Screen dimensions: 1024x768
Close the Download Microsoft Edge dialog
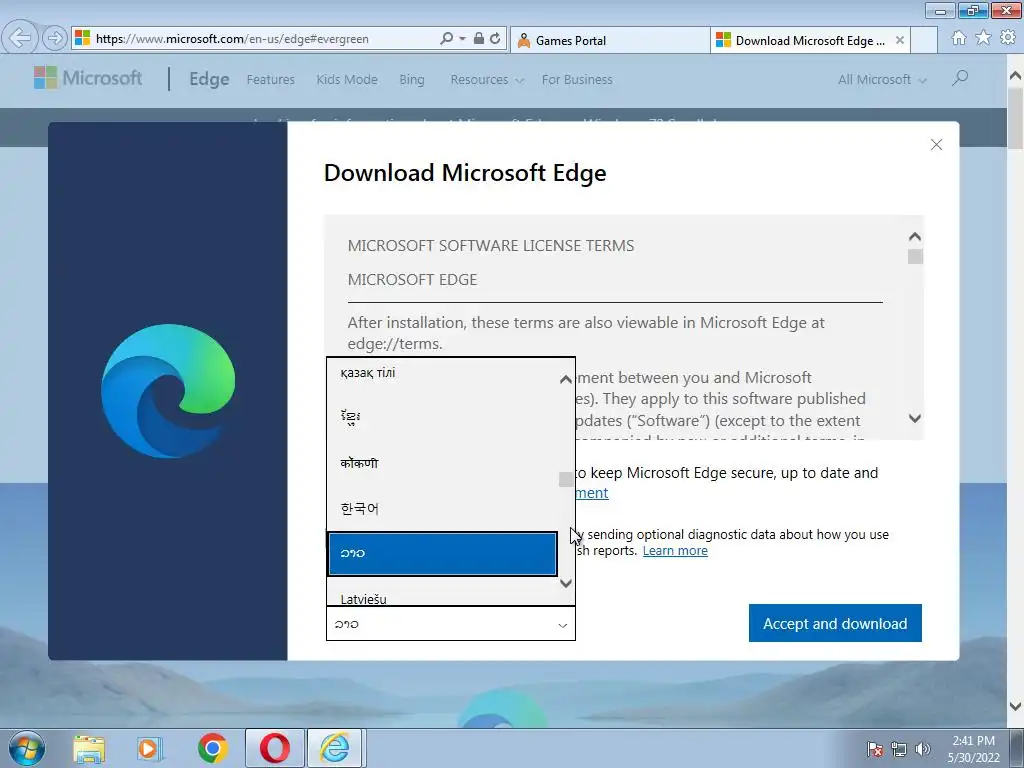936,144
